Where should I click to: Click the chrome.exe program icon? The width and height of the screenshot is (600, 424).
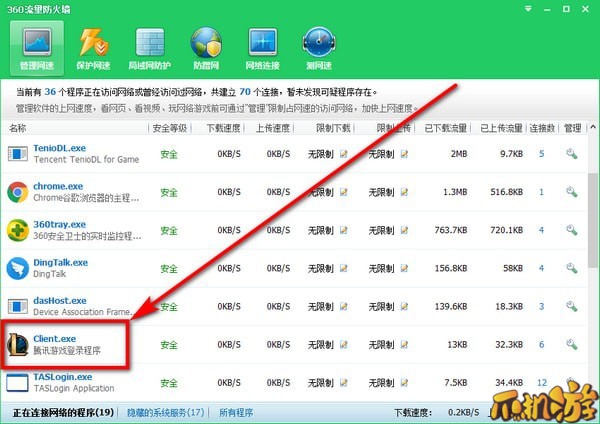pyautogui.click(x=18, y=192)
